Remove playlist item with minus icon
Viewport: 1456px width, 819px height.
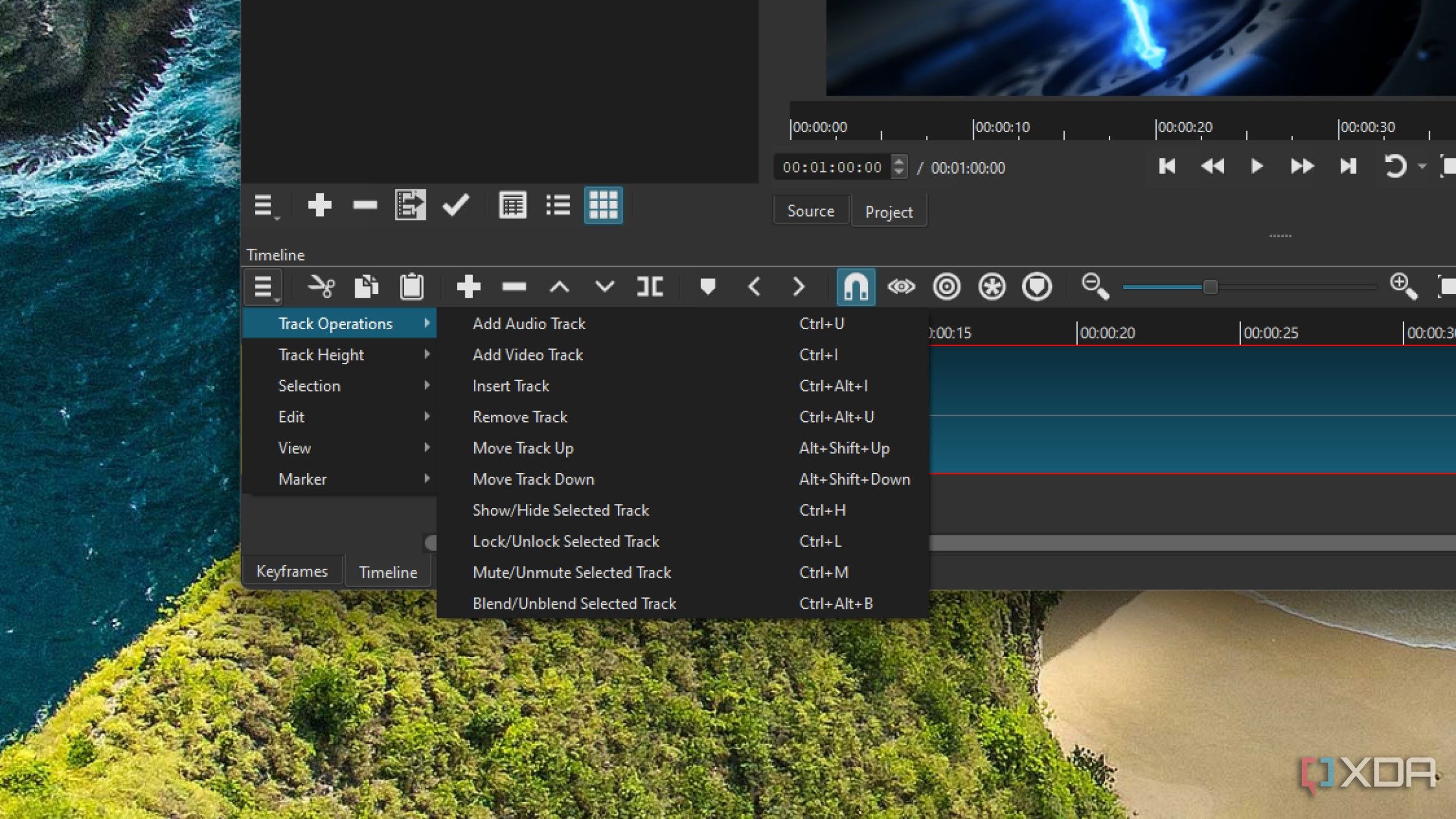point(365,205)
